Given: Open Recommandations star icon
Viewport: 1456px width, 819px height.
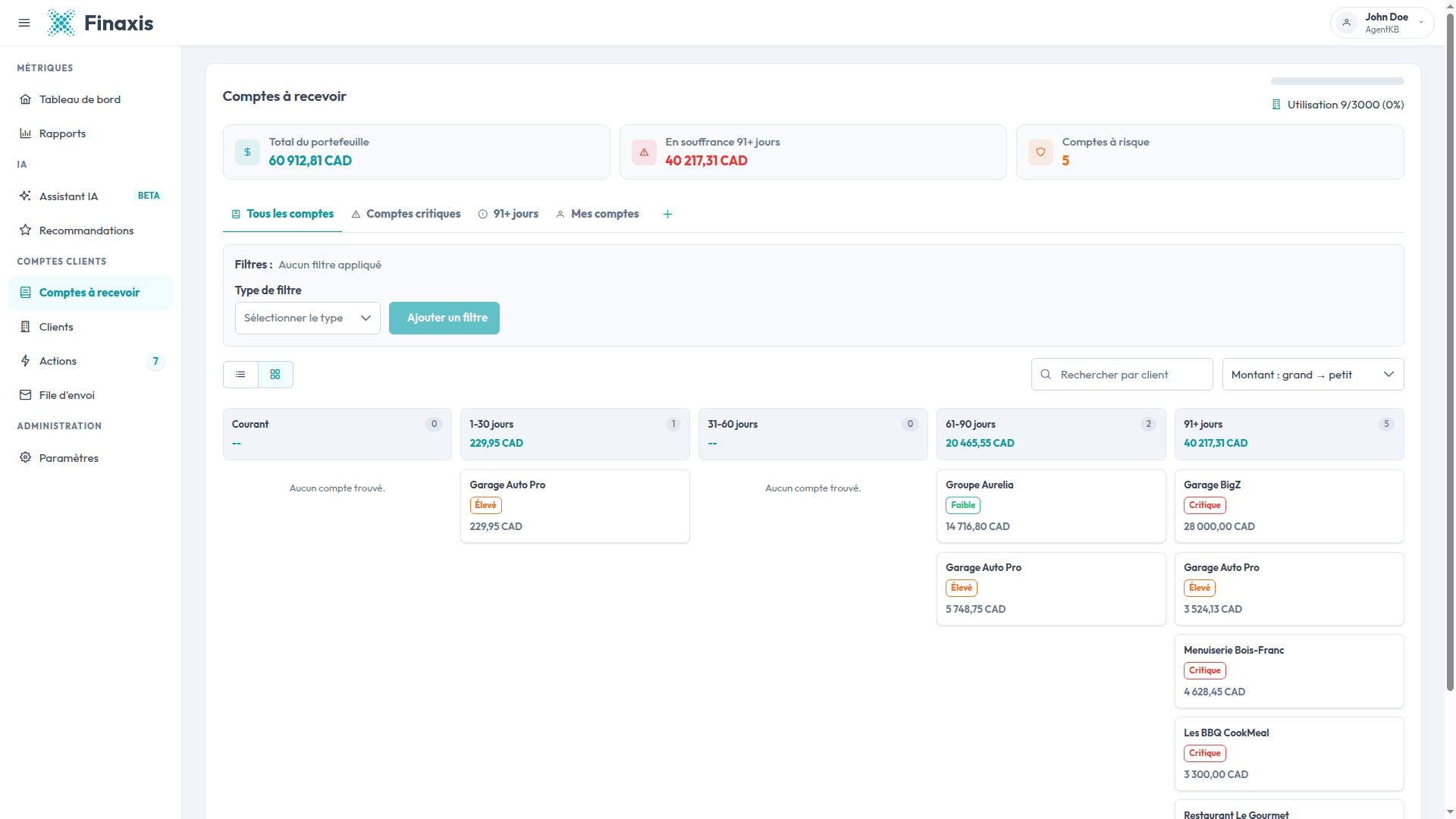Looking at the screenshot, I should click(25, 231).
